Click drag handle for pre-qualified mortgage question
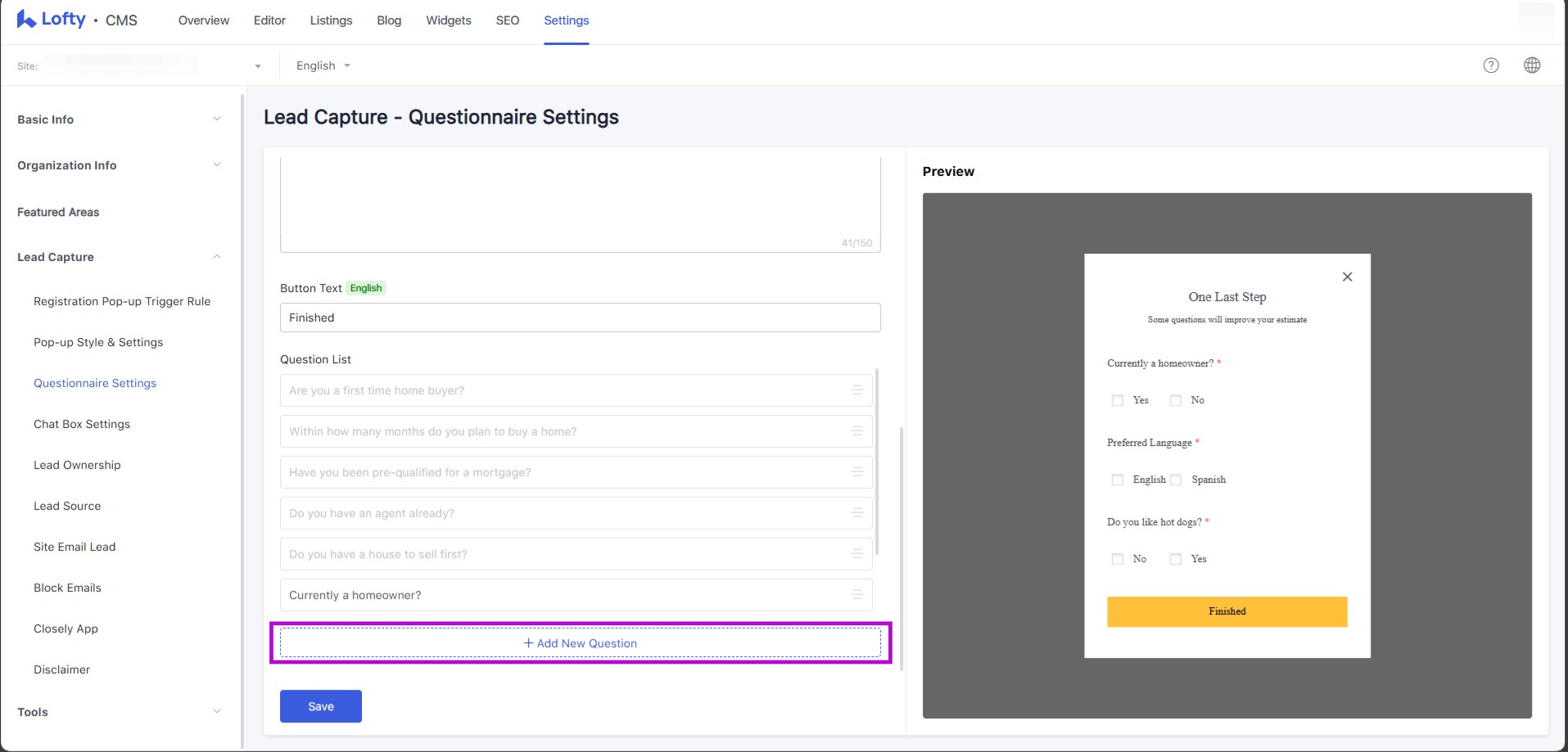Viewport: 1568px width, 752px height. (x=857, y=472)
